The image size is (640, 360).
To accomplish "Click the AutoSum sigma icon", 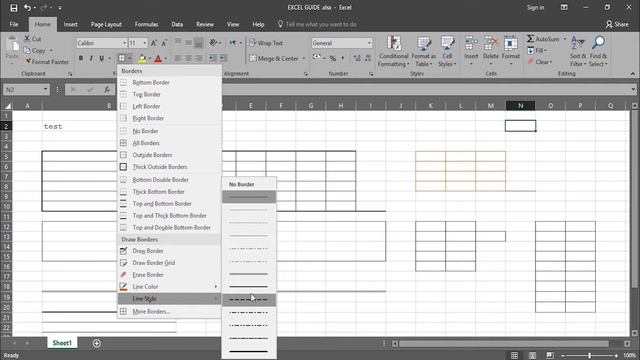I will 530,39.
